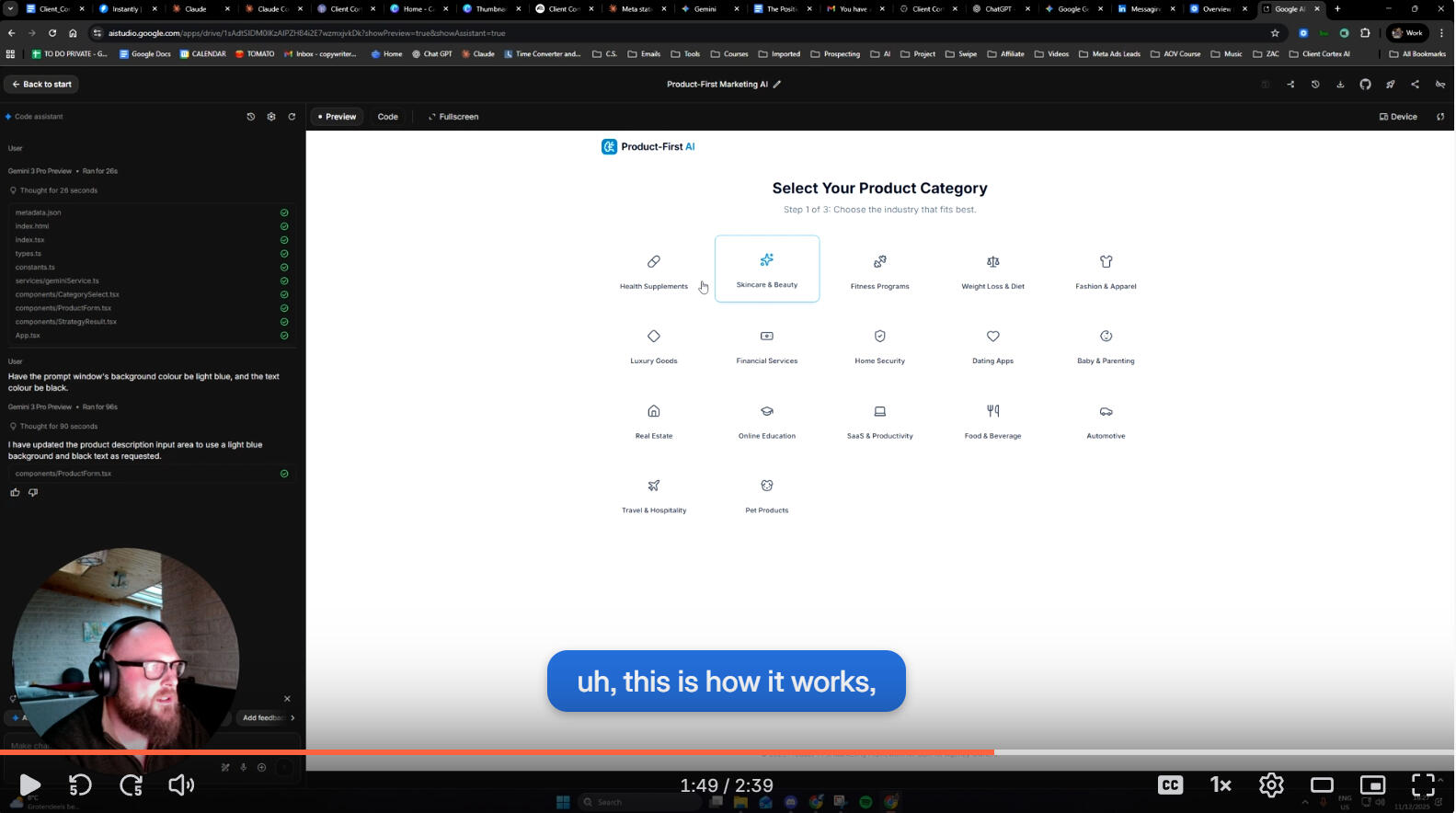Choose the Pet Products category icon

tap(766, 486)
